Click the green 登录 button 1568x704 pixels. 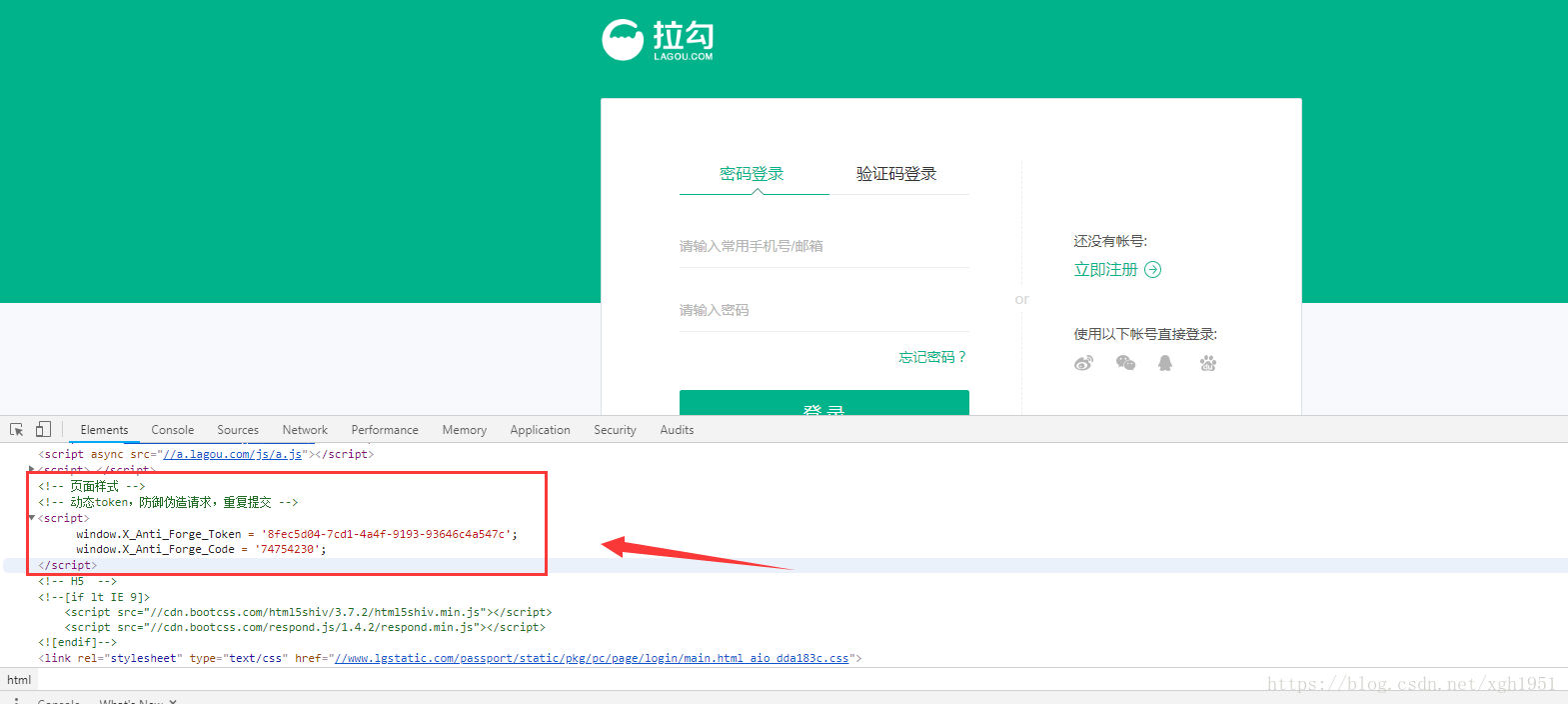824,403
